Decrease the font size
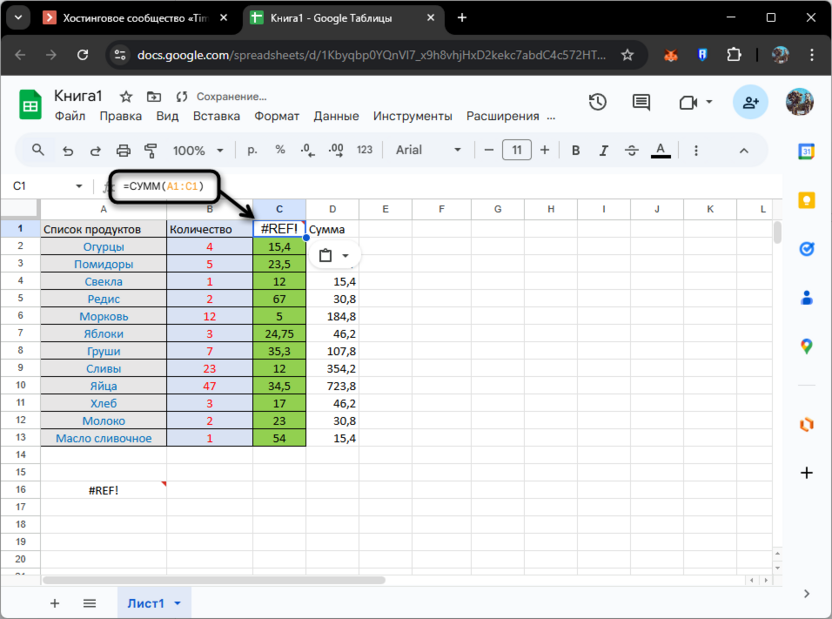Screen dimensions: 832x619 point(489,150)
